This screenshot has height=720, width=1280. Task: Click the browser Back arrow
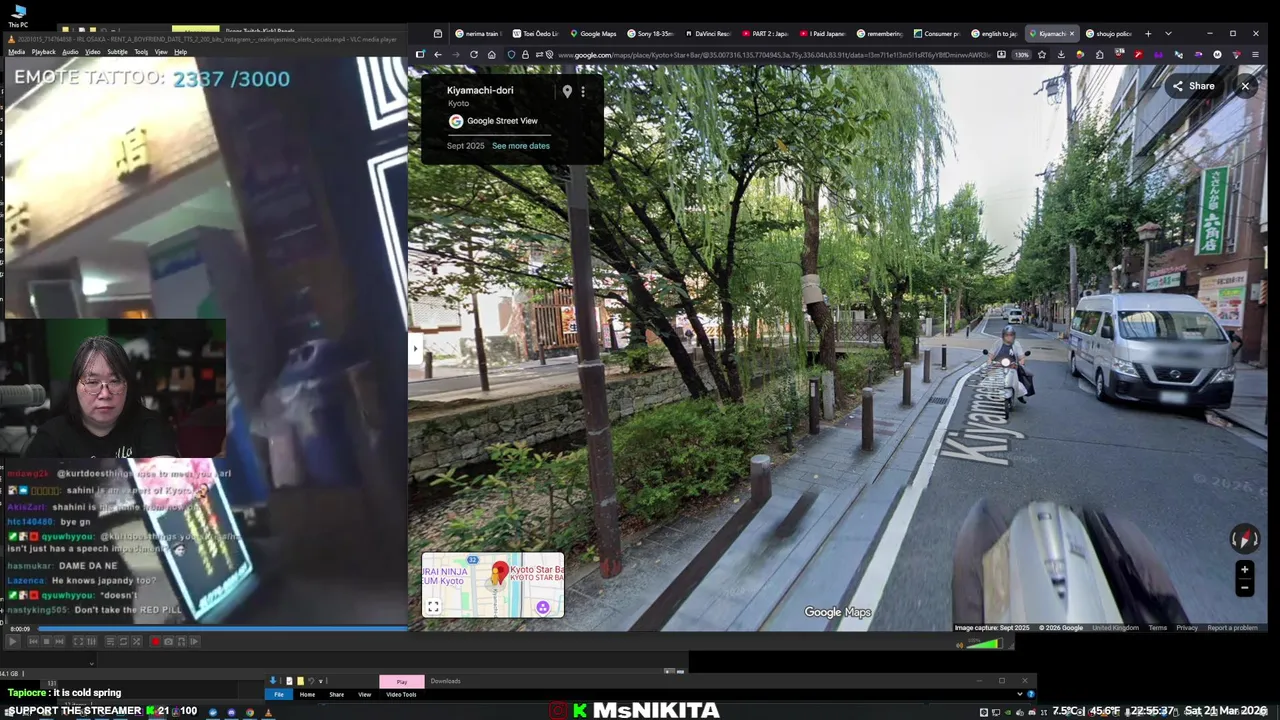(x=437, y=54)
